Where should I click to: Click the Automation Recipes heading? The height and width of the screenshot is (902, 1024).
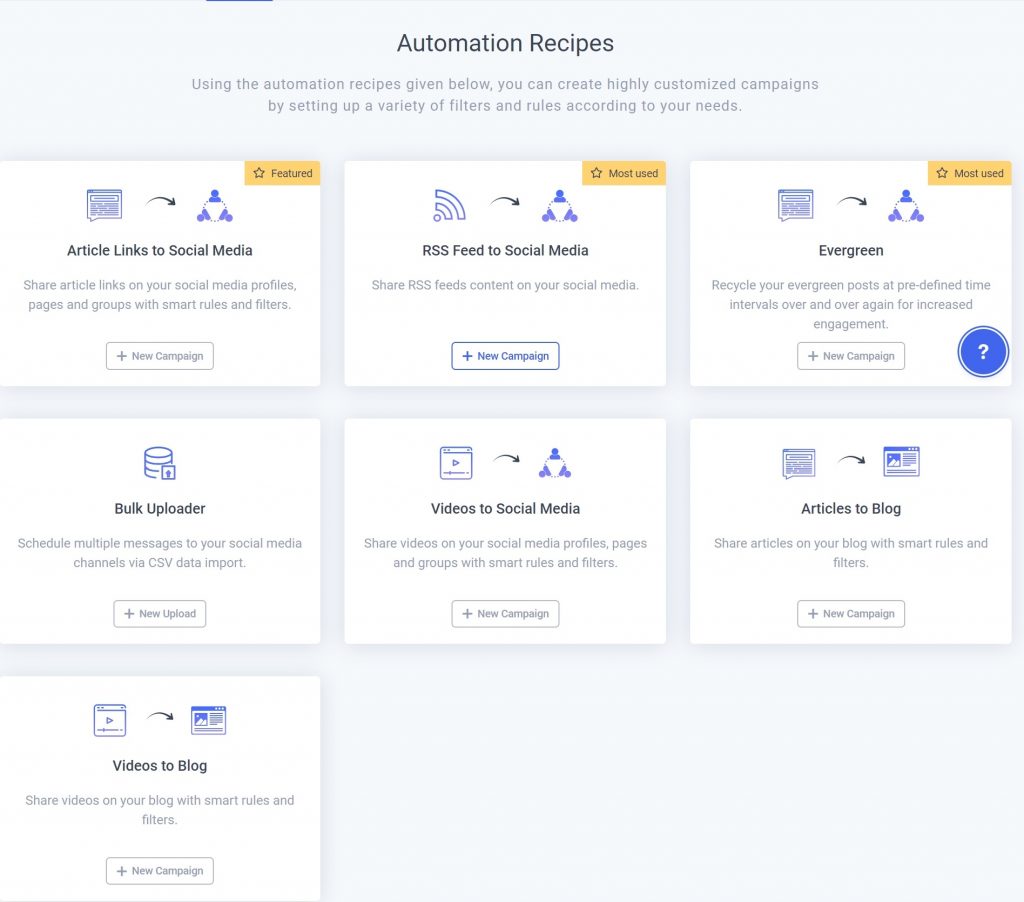[505, 43]
